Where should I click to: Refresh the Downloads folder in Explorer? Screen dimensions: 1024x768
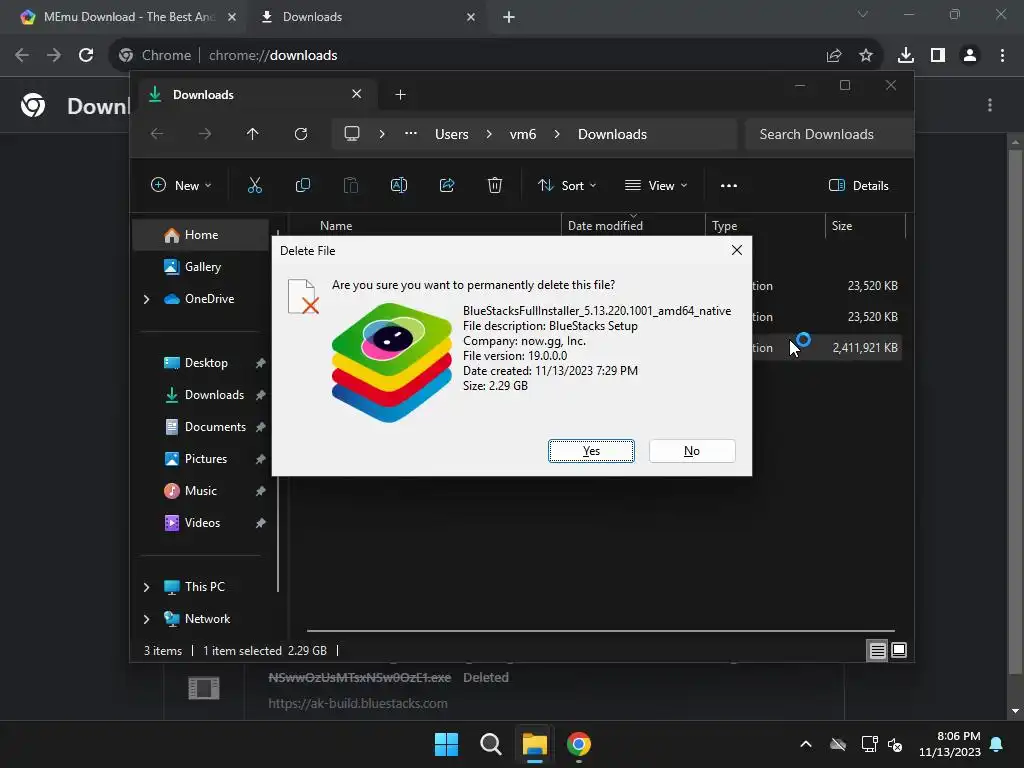pyautogui.click(x=300, y=134)
